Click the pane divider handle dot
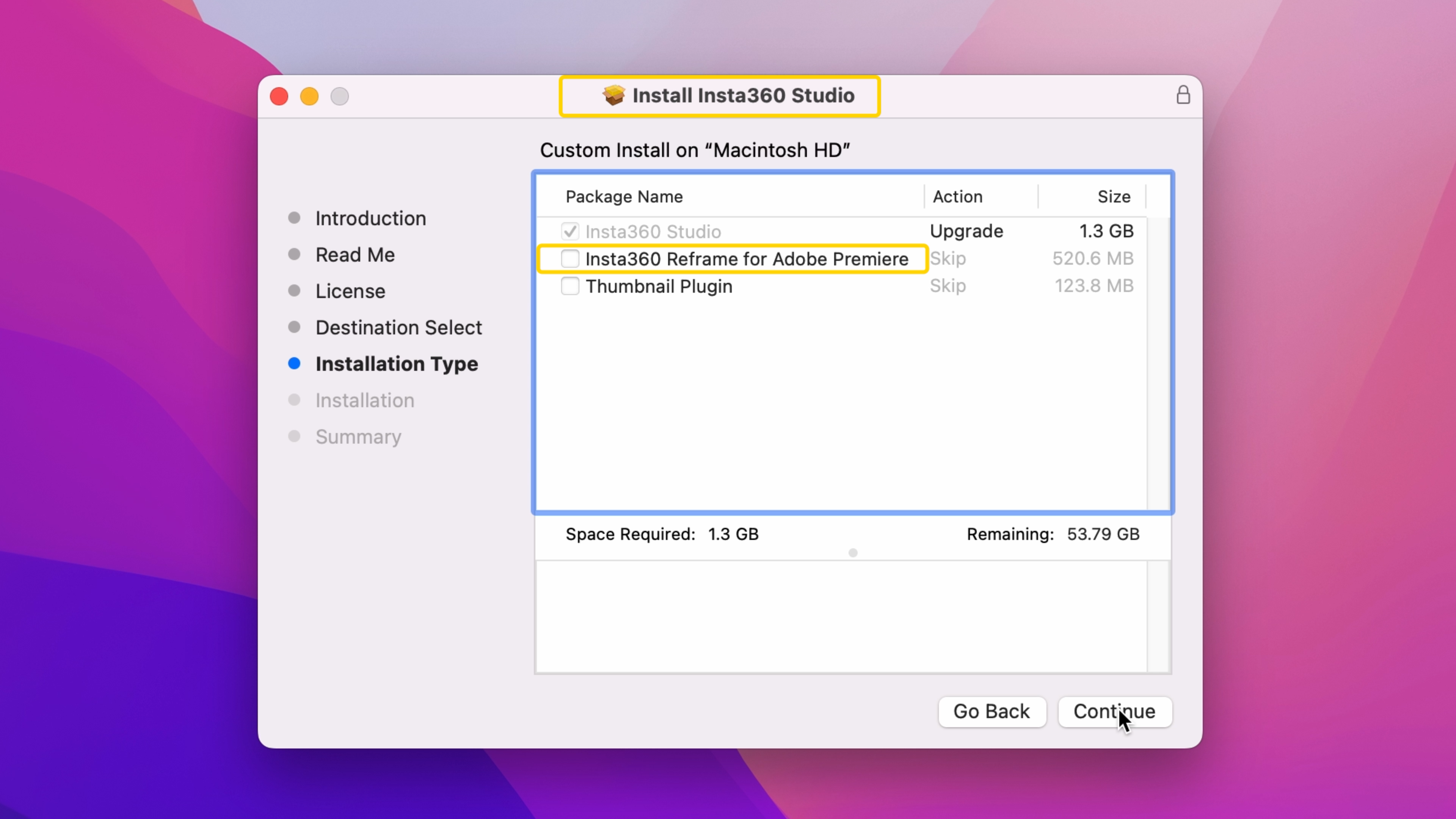1456x819 pixels. click(853, 553)
